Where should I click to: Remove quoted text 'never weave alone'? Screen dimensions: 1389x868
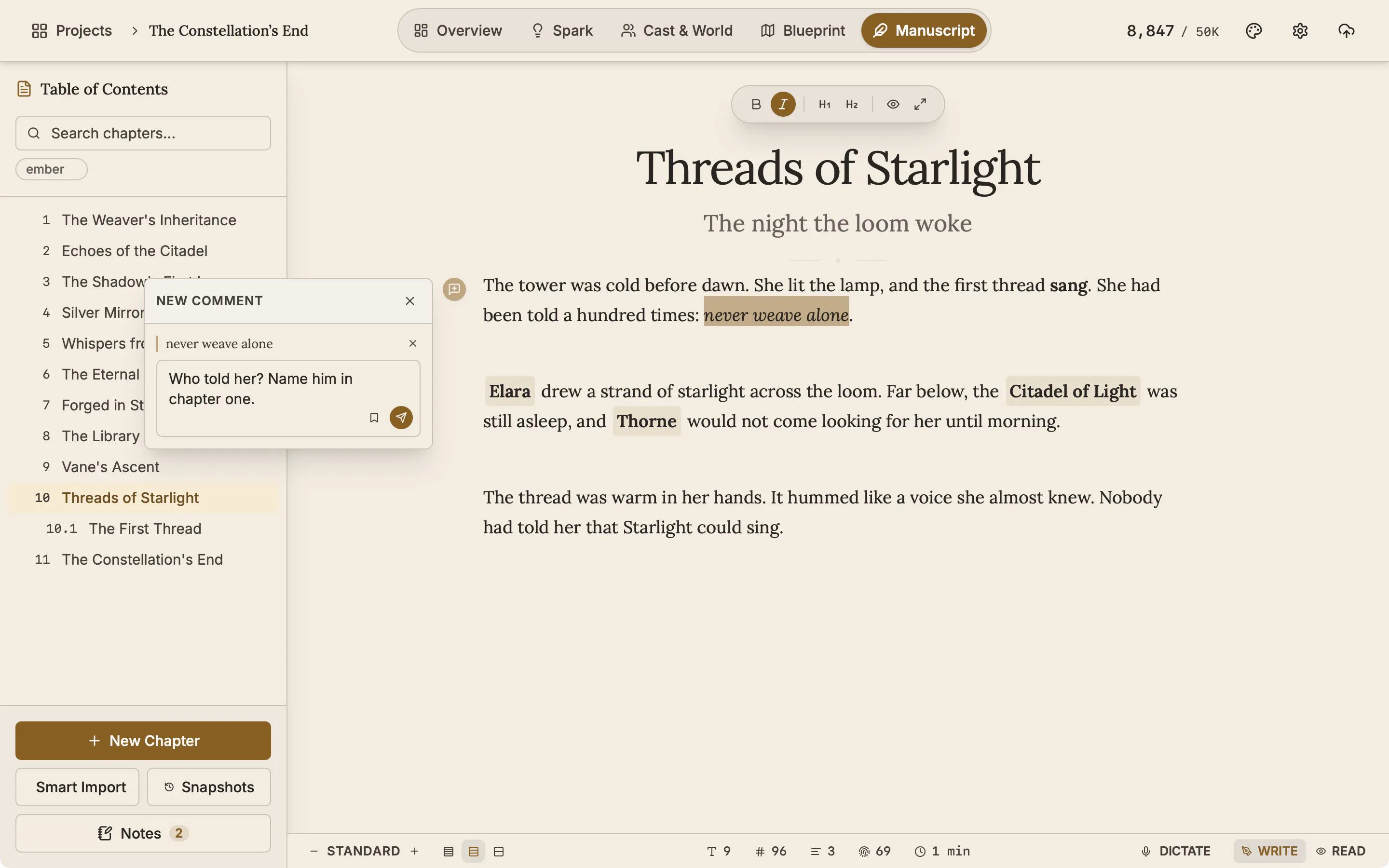tap(413, 343)
